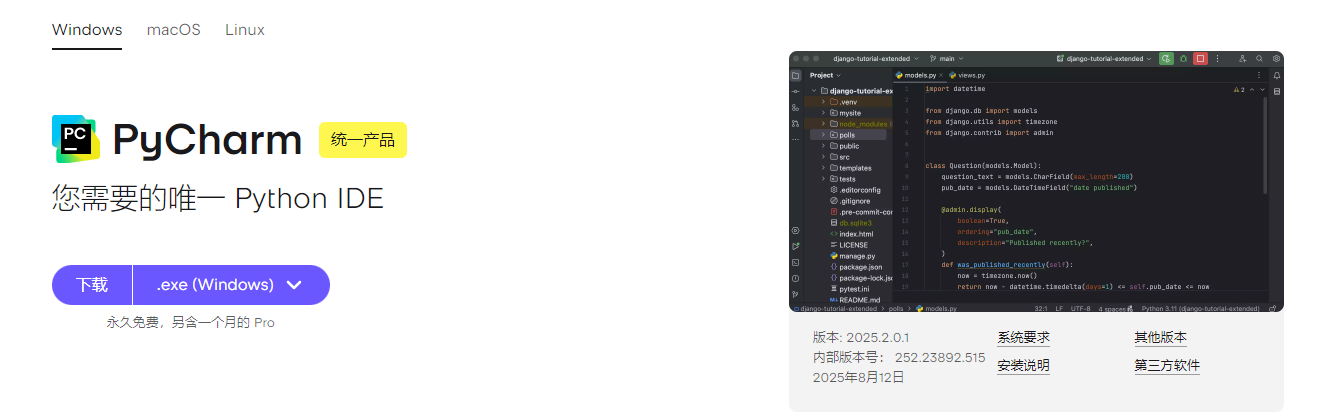Switch to the macOS tab
1320x415 pixels.
173,30
